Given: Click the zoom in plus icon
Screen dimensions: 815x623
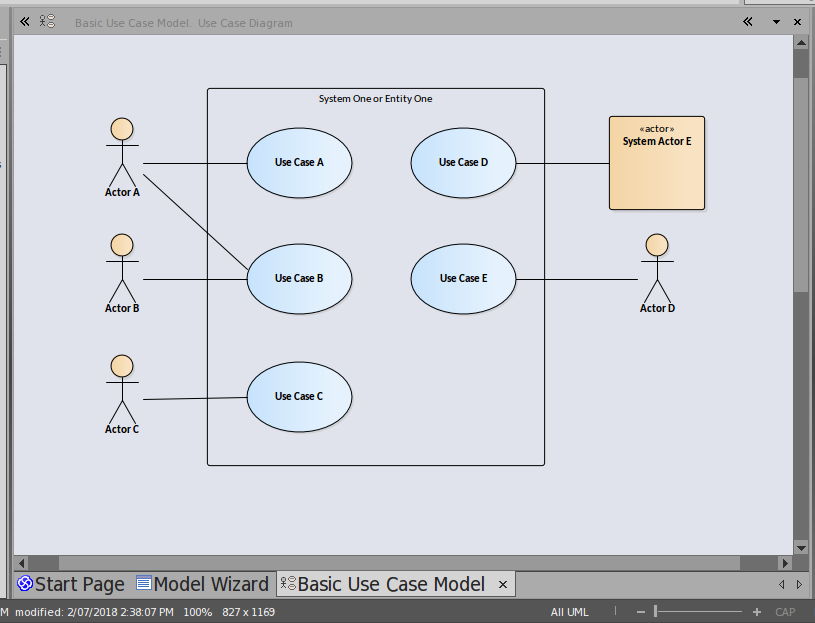Looking at the screenshot, I should [x=757, y=612].
